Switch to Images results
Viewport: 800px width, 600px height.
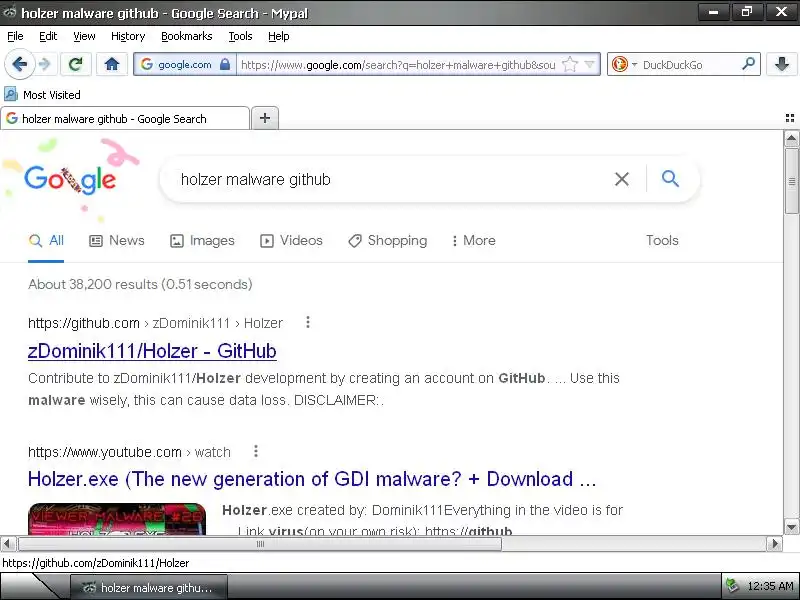click(x=202, y=240)
